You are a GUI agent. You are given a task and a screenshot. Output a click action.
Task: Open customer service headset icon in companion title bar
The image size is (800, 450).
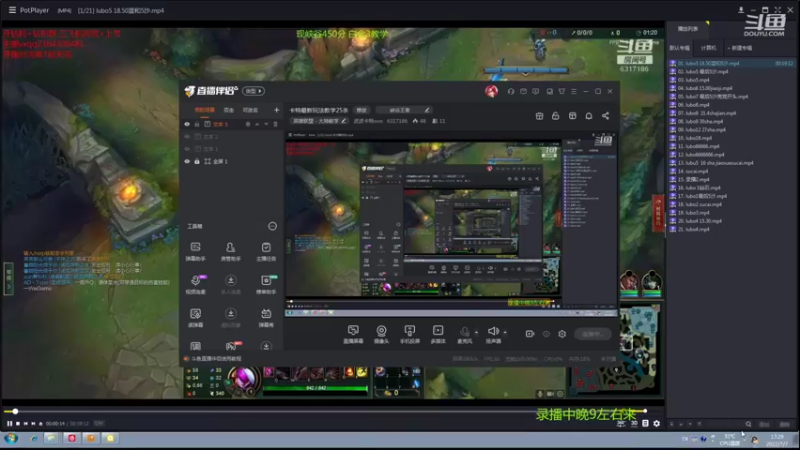[511, 91]
